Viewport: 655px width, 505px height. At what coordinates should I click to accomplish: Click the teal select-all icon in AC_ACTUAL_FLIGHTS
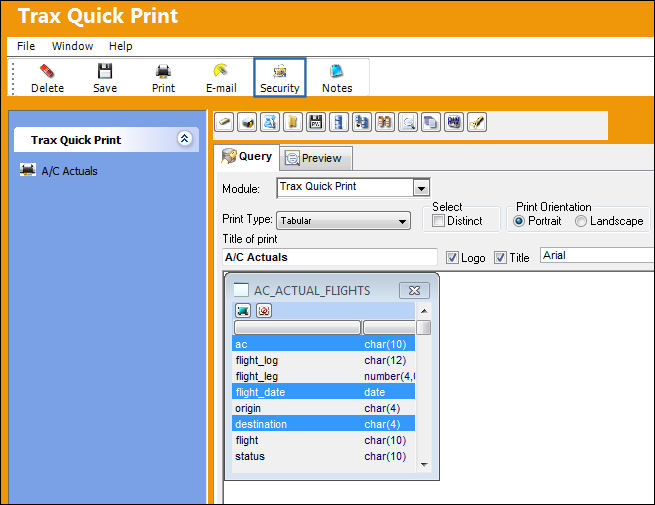coord(243,310)
